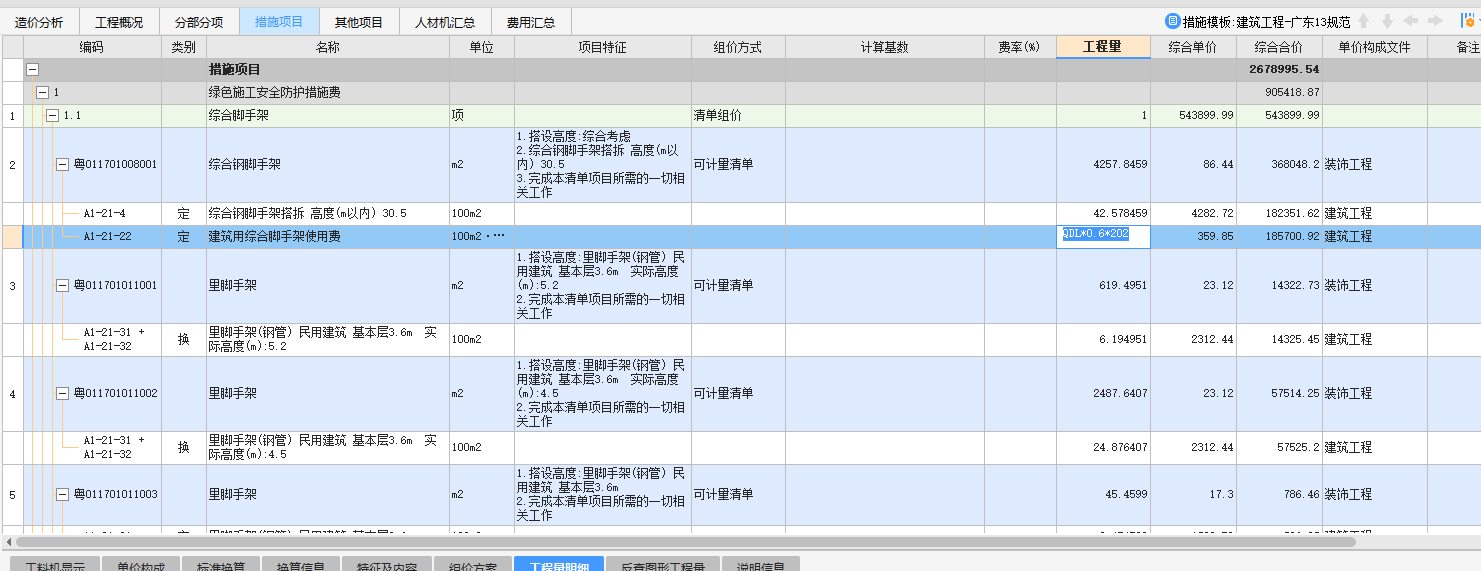Click the 编码 column header

tap(92, 48)
